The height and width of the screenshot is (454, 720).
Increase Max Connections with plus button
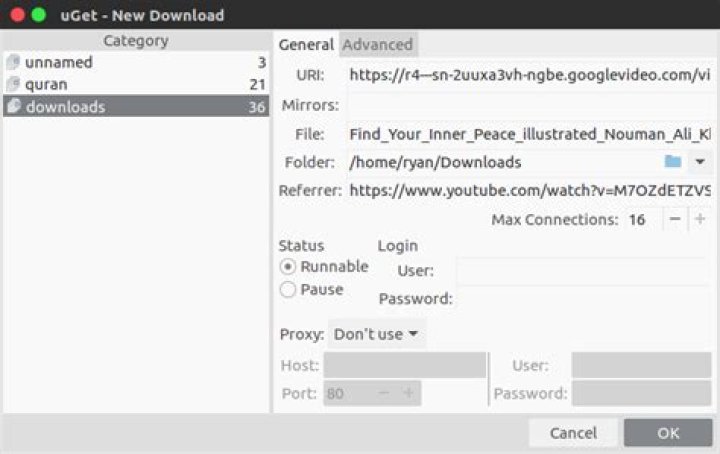tap(700, 219)
